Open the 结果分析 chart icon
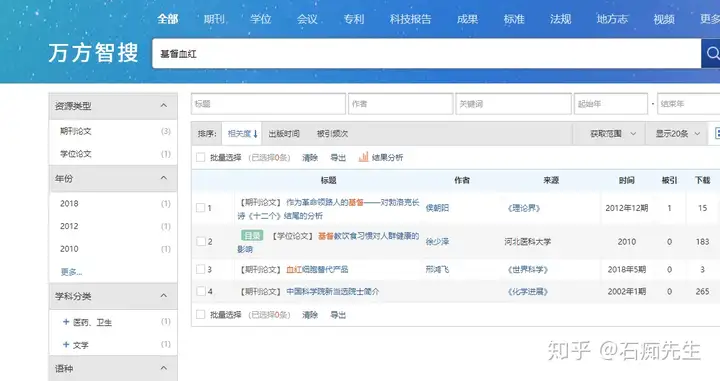 [x=363, y=157]
